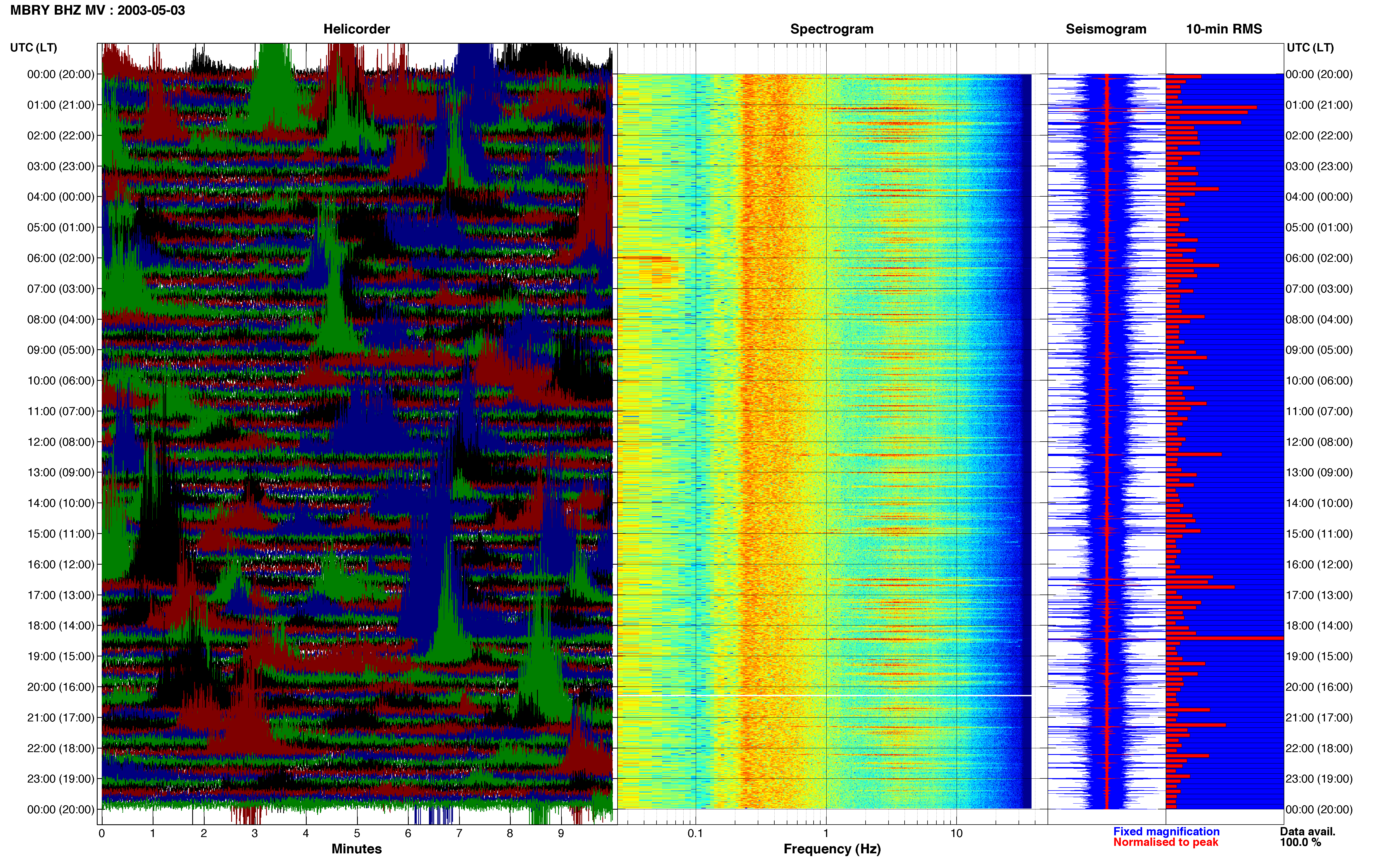The height and width of the screenshot is (868, 1388).
Task: Click the '3' tick on Minutes axis
Action: tap(255, 833)
